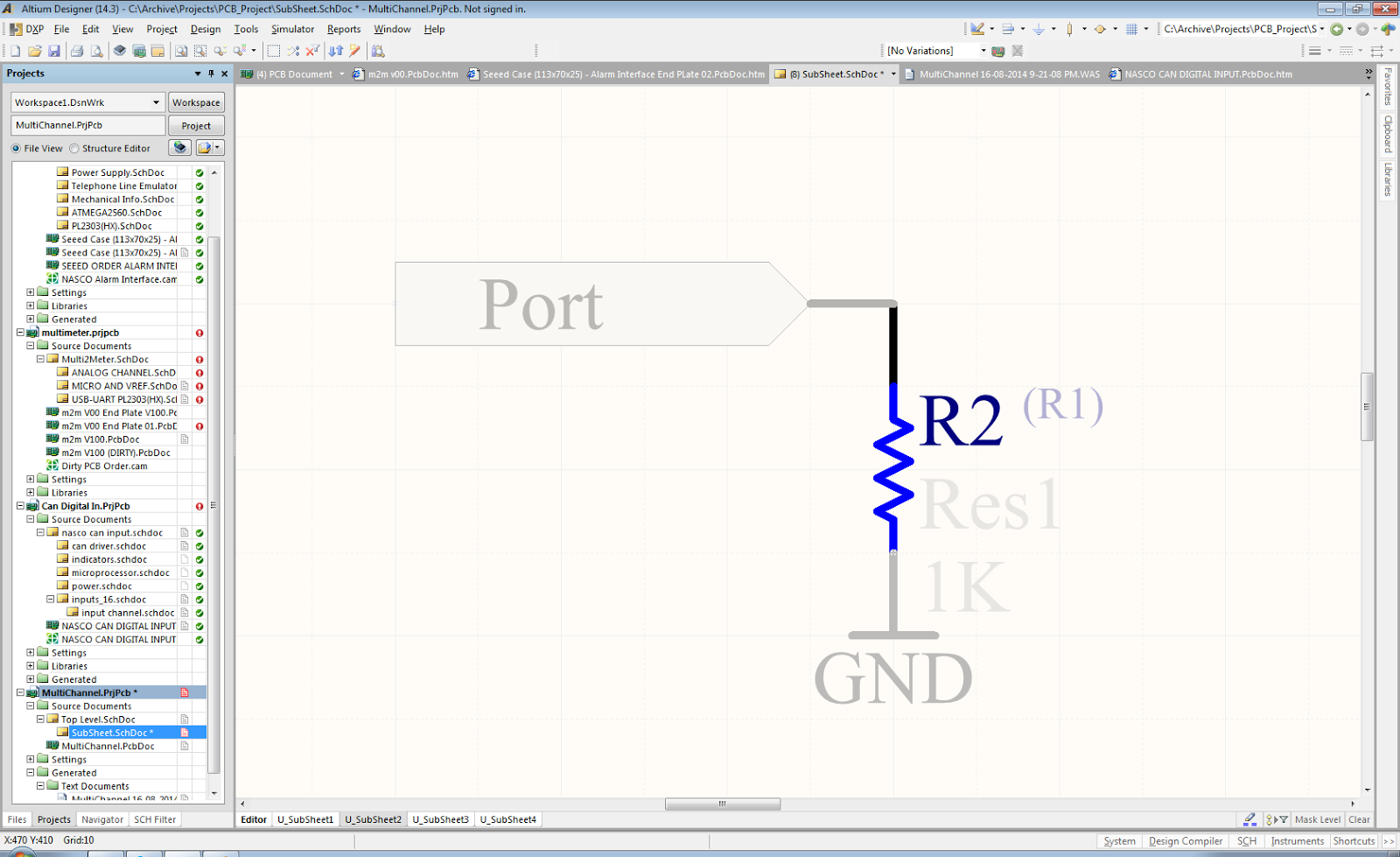Switch to the U_SubSheet2 tab
Viewport: 1400px width, 857px height.
373,819
